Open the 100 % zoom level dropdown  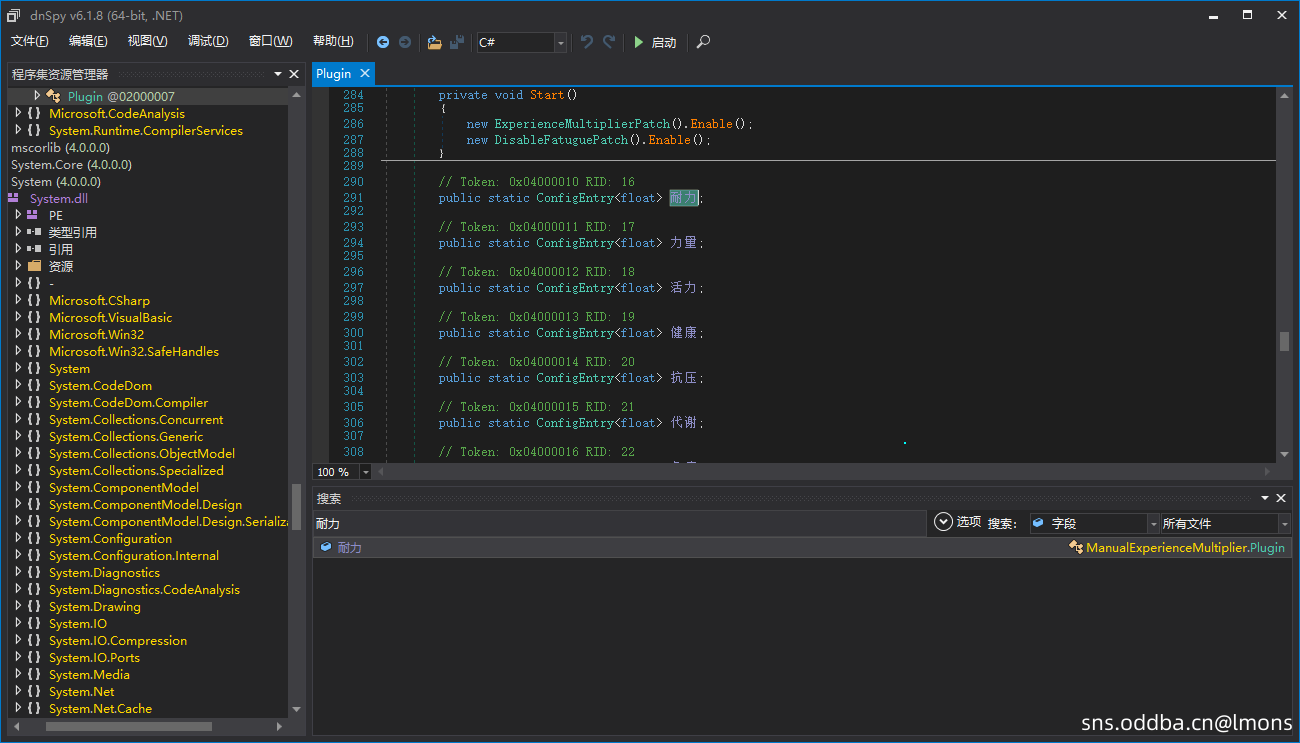[x=365, y=472]
